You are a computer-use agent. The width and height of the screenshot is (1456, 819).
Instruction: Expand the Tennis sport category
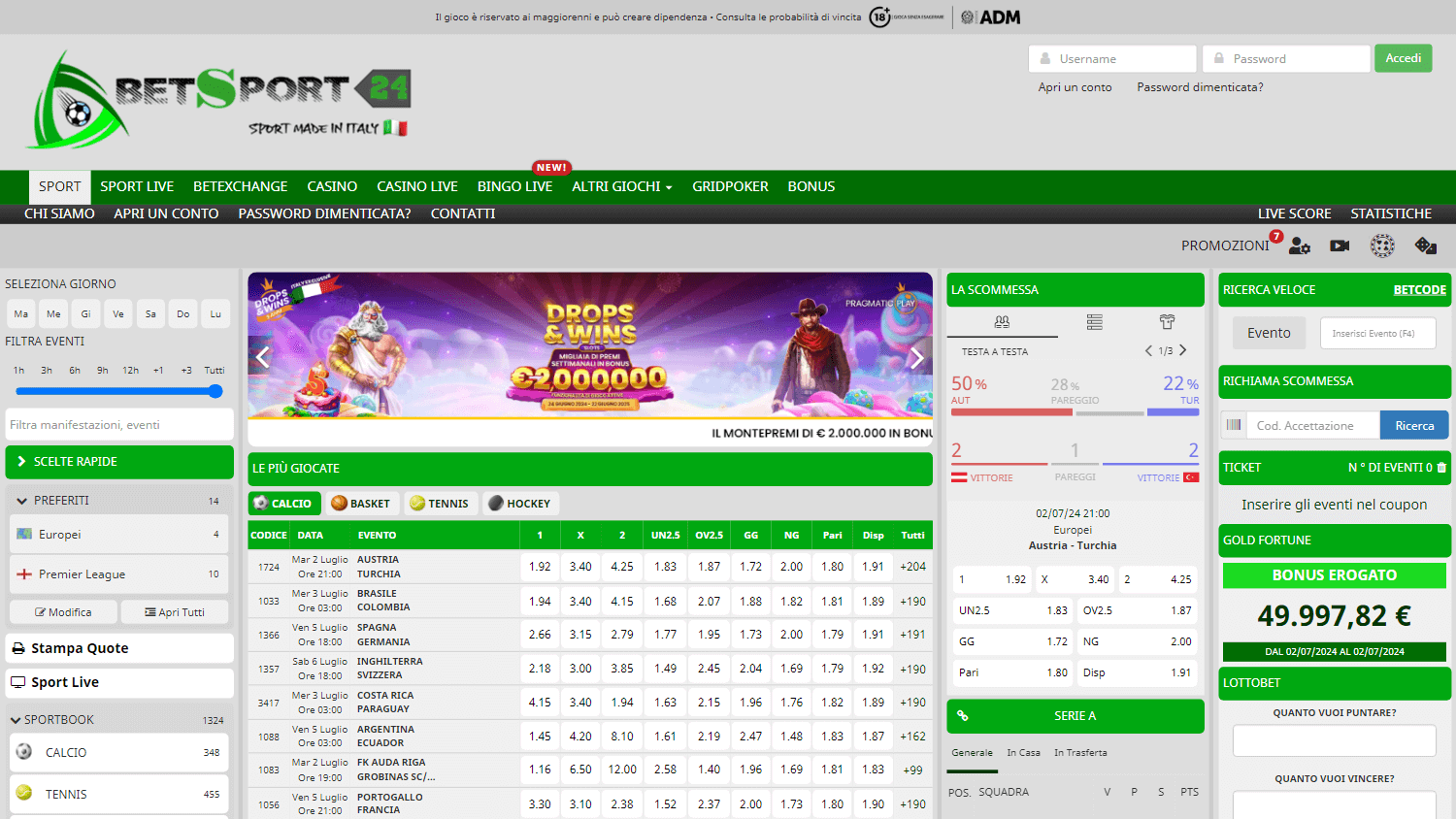119,794
